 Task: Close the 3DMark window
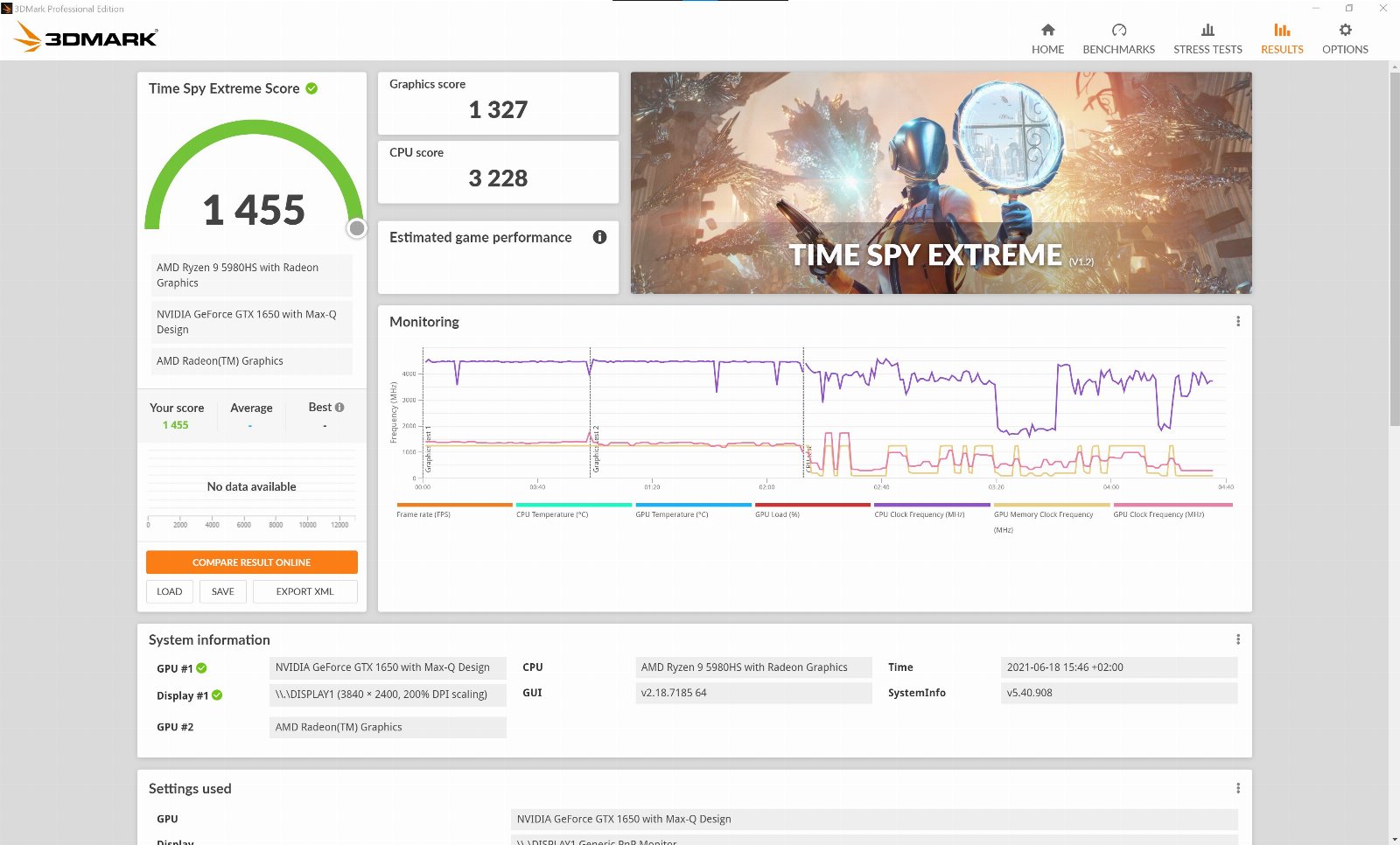tap(1382, 8)
